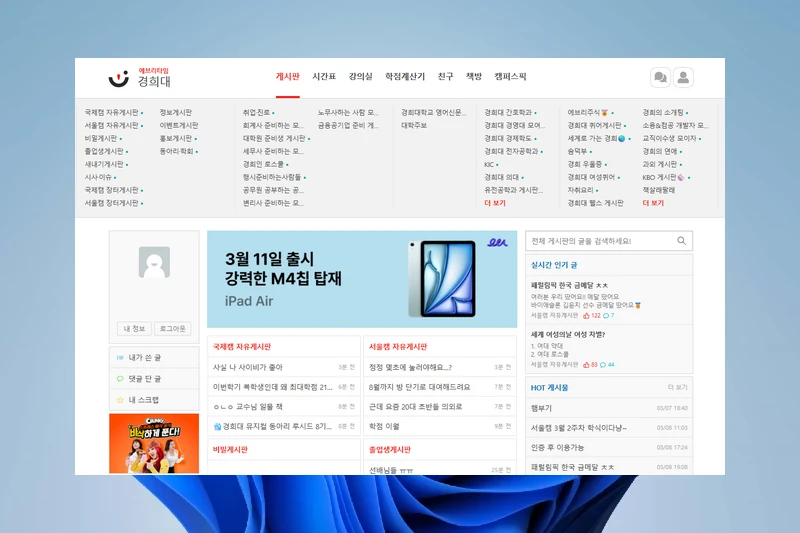This screenshot has height=533, width=800.
Task: Open 대학주보 board link
Action: (414, 125)
